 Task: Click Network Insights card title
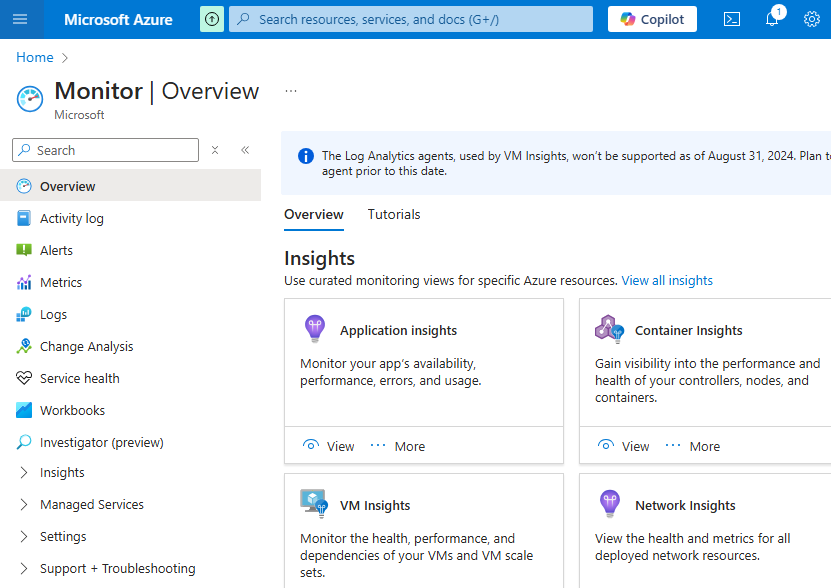click(x=685, y=505)
